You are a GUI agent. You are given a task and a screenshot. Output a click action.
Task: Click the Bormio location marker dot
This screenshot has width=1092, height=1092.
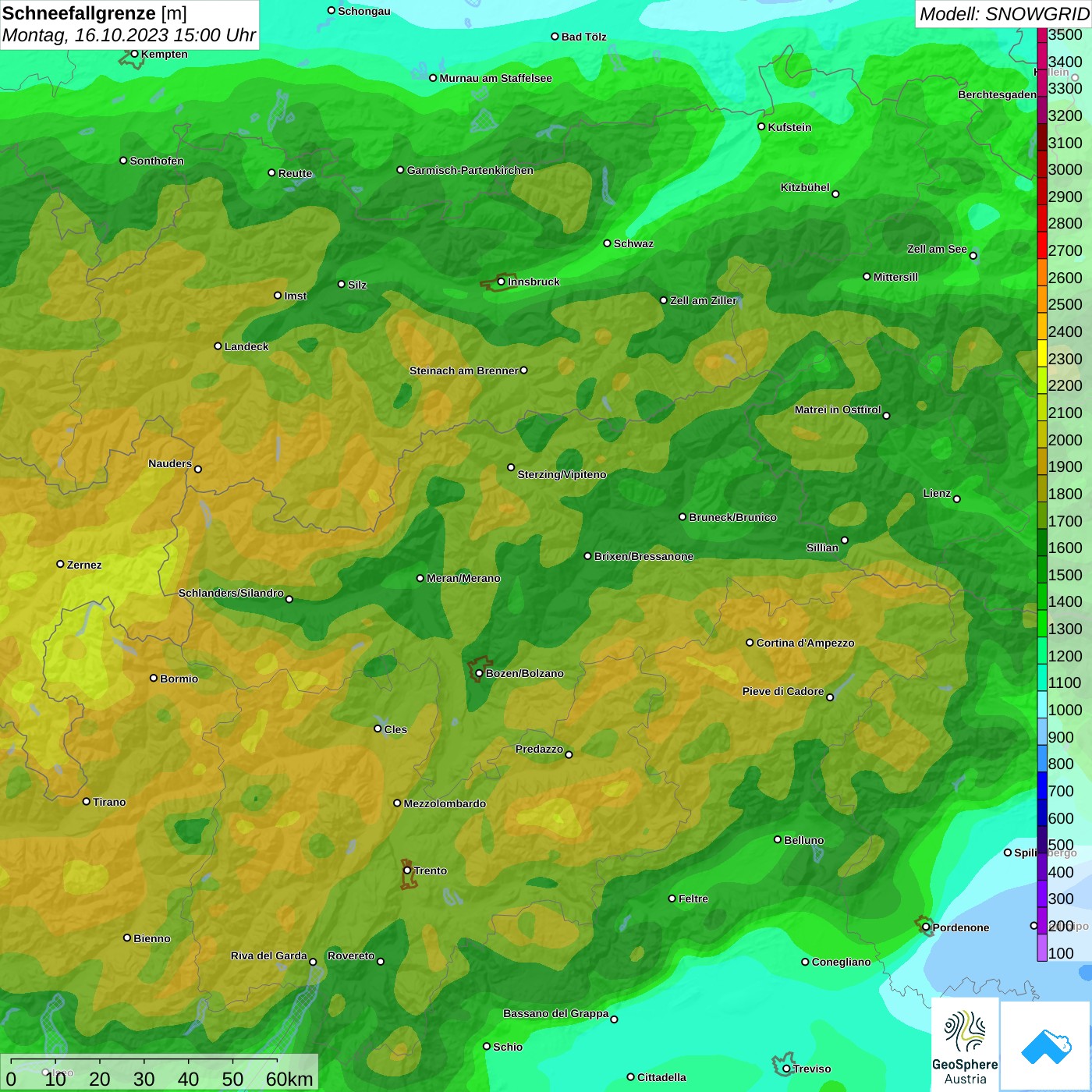pyautogui.click(x=154, y=678)
